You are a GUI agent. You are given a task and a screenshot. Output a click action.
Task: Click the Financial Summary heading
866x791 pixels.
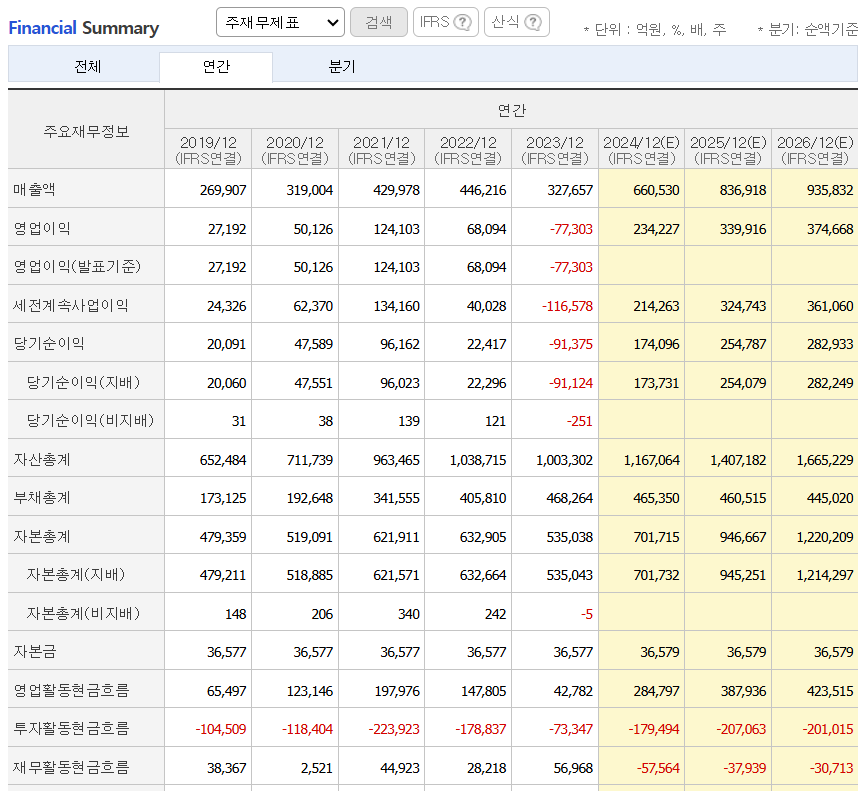84,28
